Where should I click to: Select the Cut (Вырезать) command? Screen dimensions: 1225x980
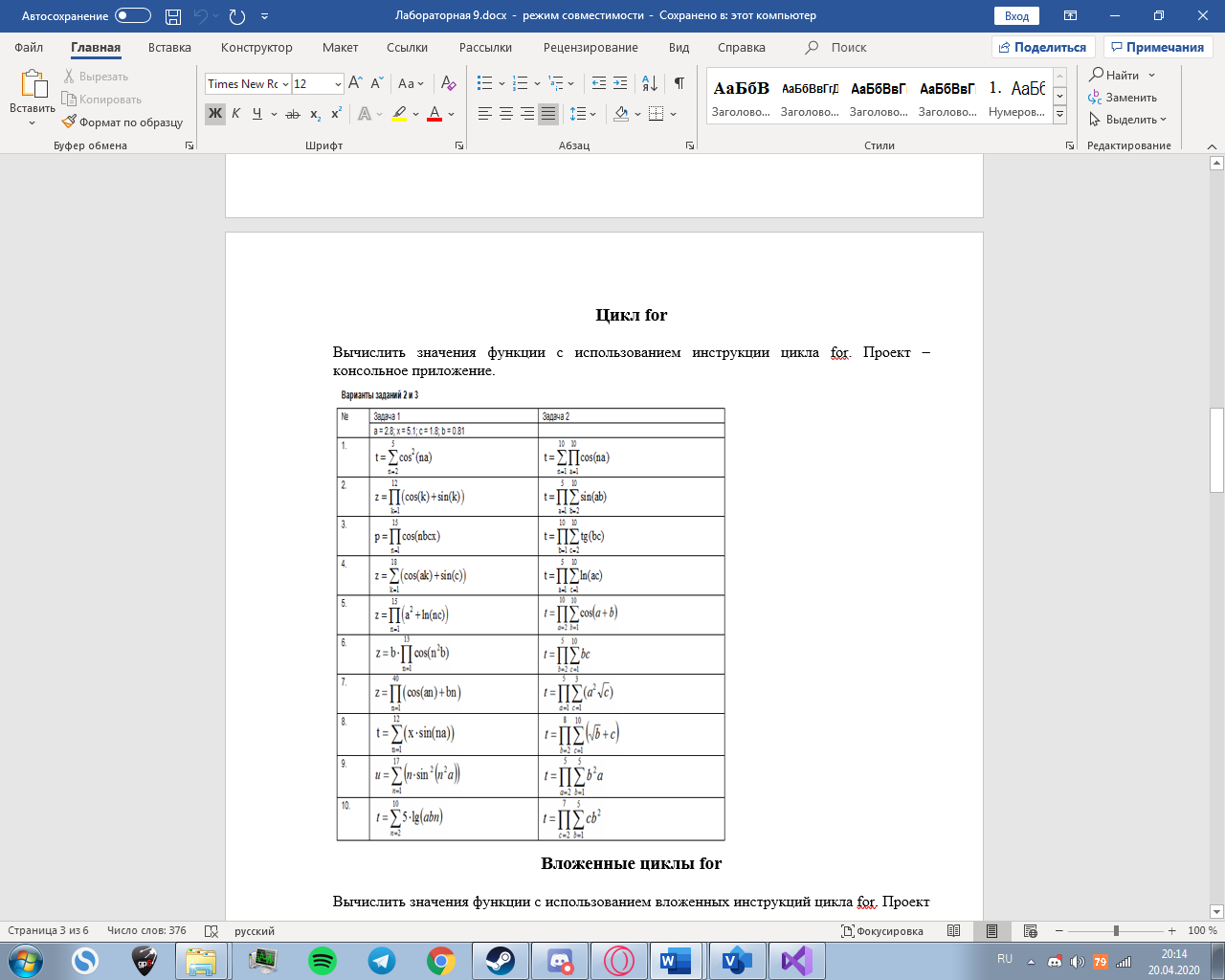96,77
